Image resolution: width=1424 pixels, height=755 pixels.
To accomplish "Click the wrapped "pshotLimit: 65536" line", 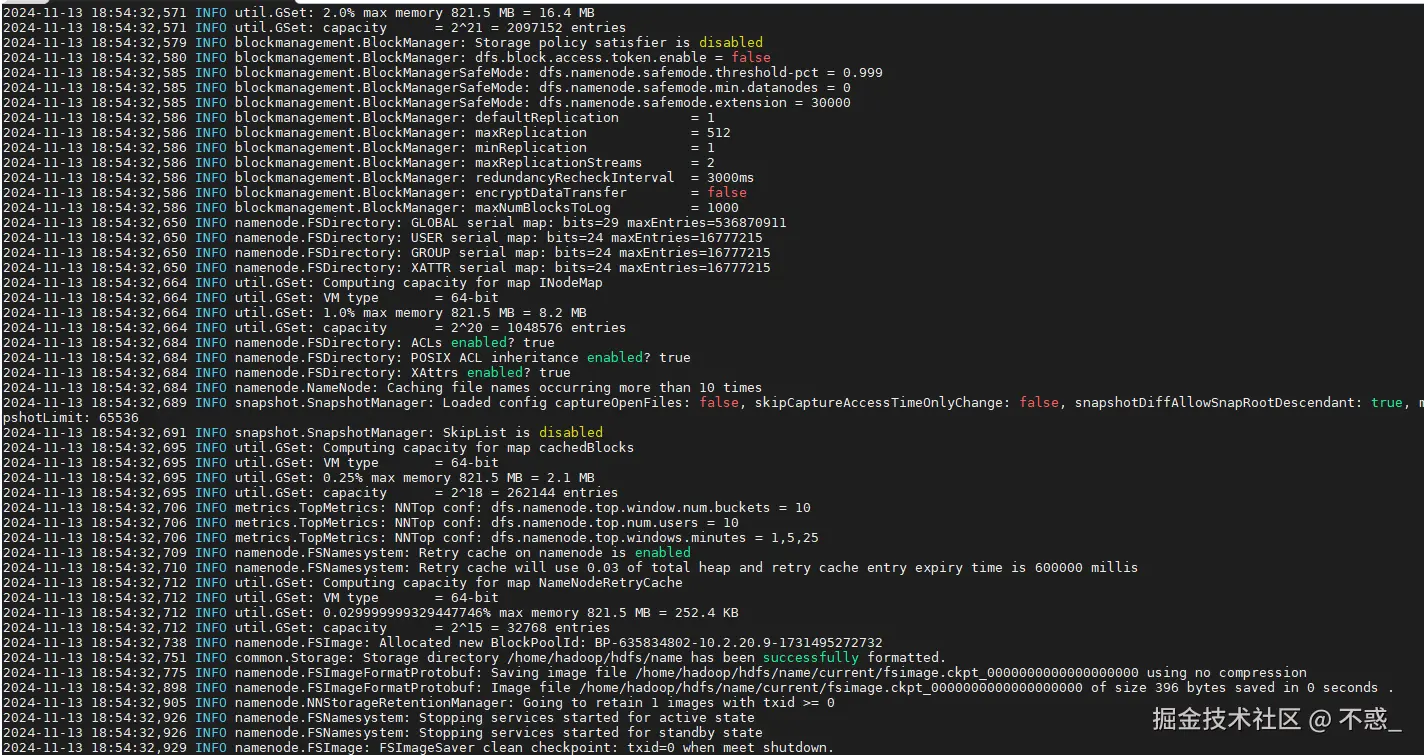I will (x=70, y=418).
